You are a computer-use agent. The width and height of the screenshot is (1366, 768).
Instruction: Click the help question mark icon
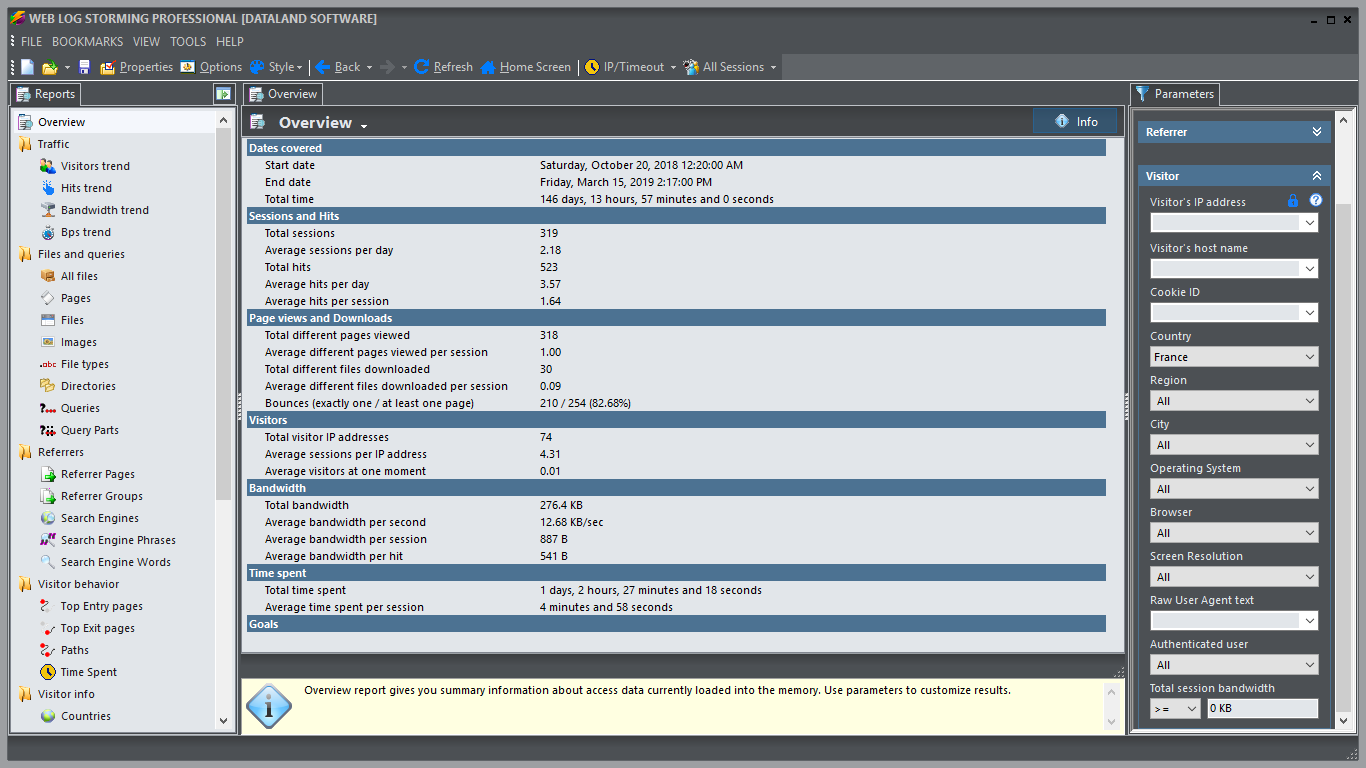click(x=1316, y=201)
